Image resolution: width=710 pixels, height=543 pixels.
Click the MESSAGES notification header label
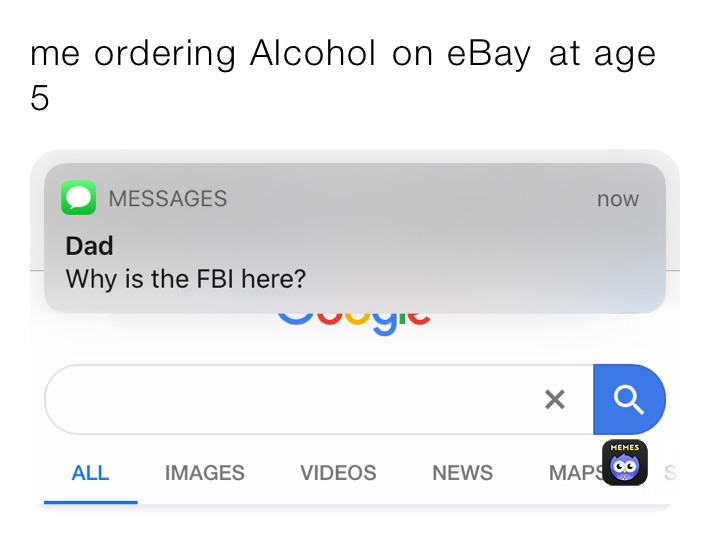[167, 199]
